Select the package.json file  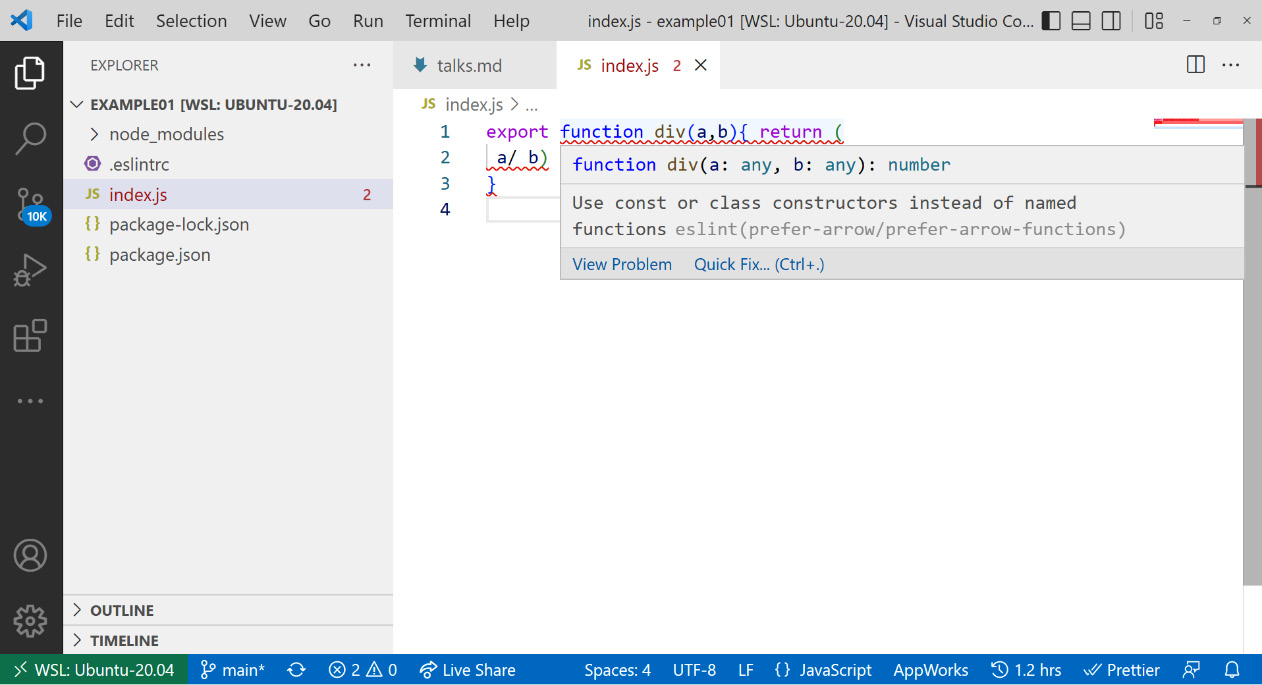click(x=159, y=254)
